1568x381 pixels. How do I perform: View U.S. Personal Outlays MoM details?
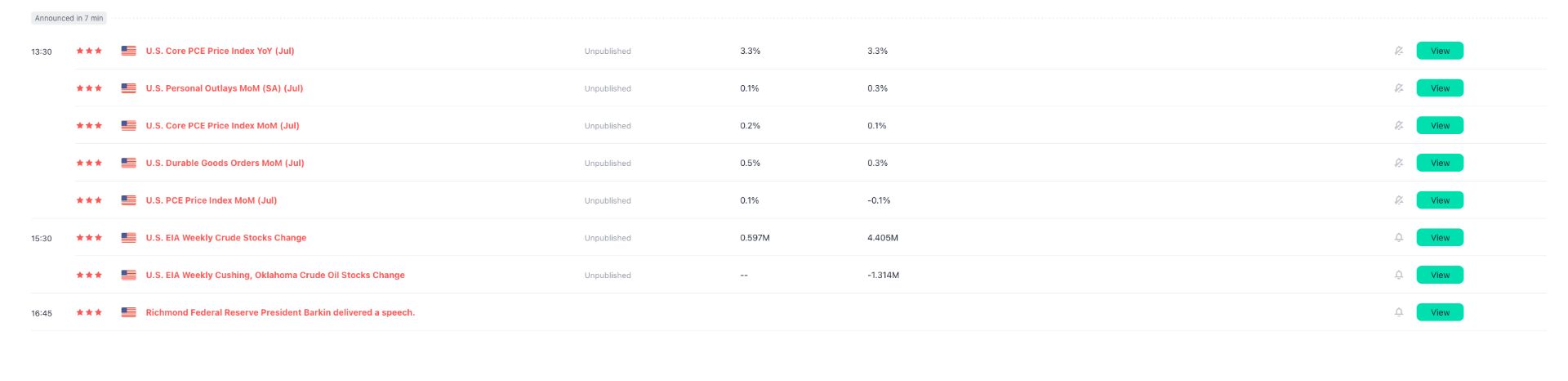(x=1440, y=88)
